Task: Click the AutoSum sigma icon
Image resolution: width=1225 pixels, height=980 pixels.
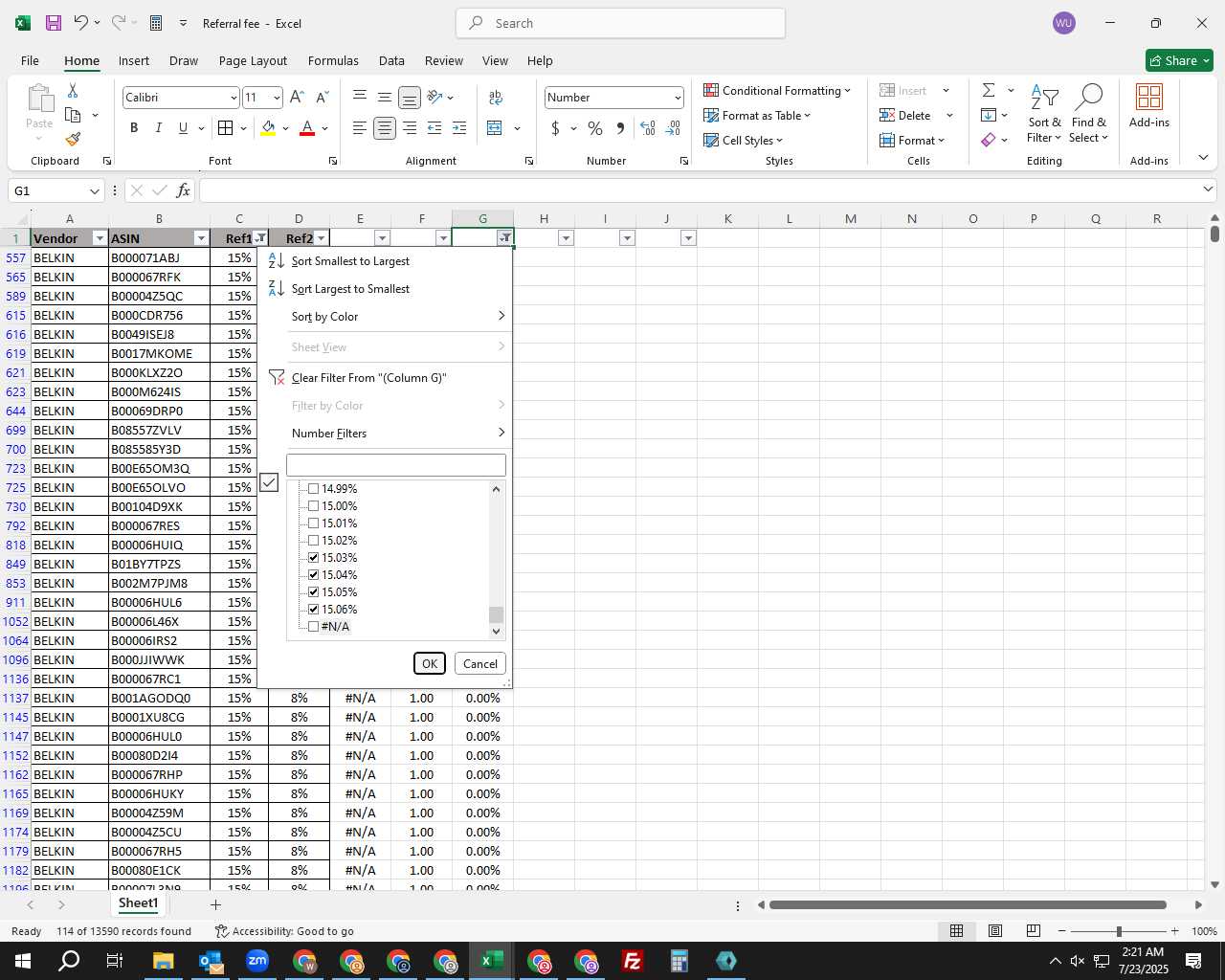Action: [x=989, y=90]
